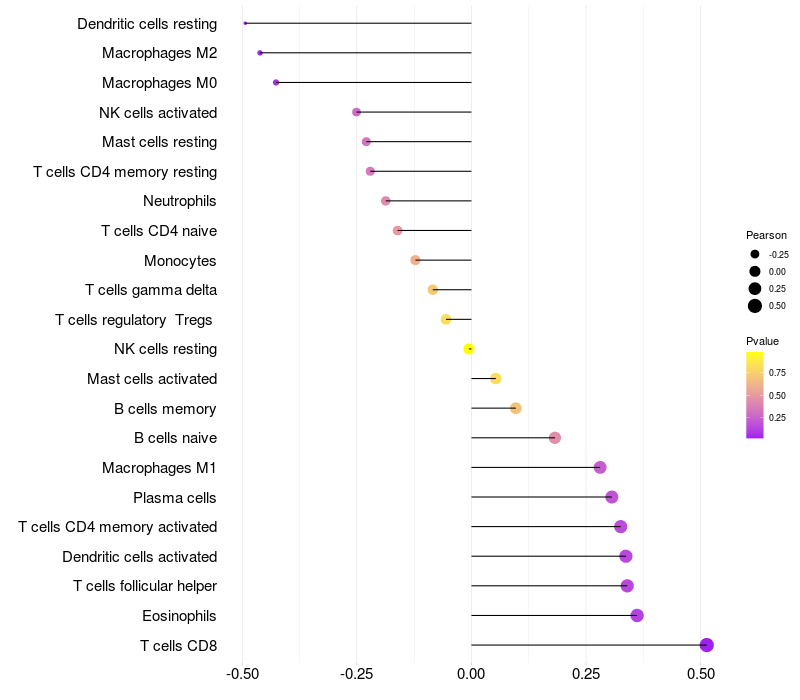Select the -0.50 x-axis tick label
The image size is (800, 700).
(x=241, y=675)
